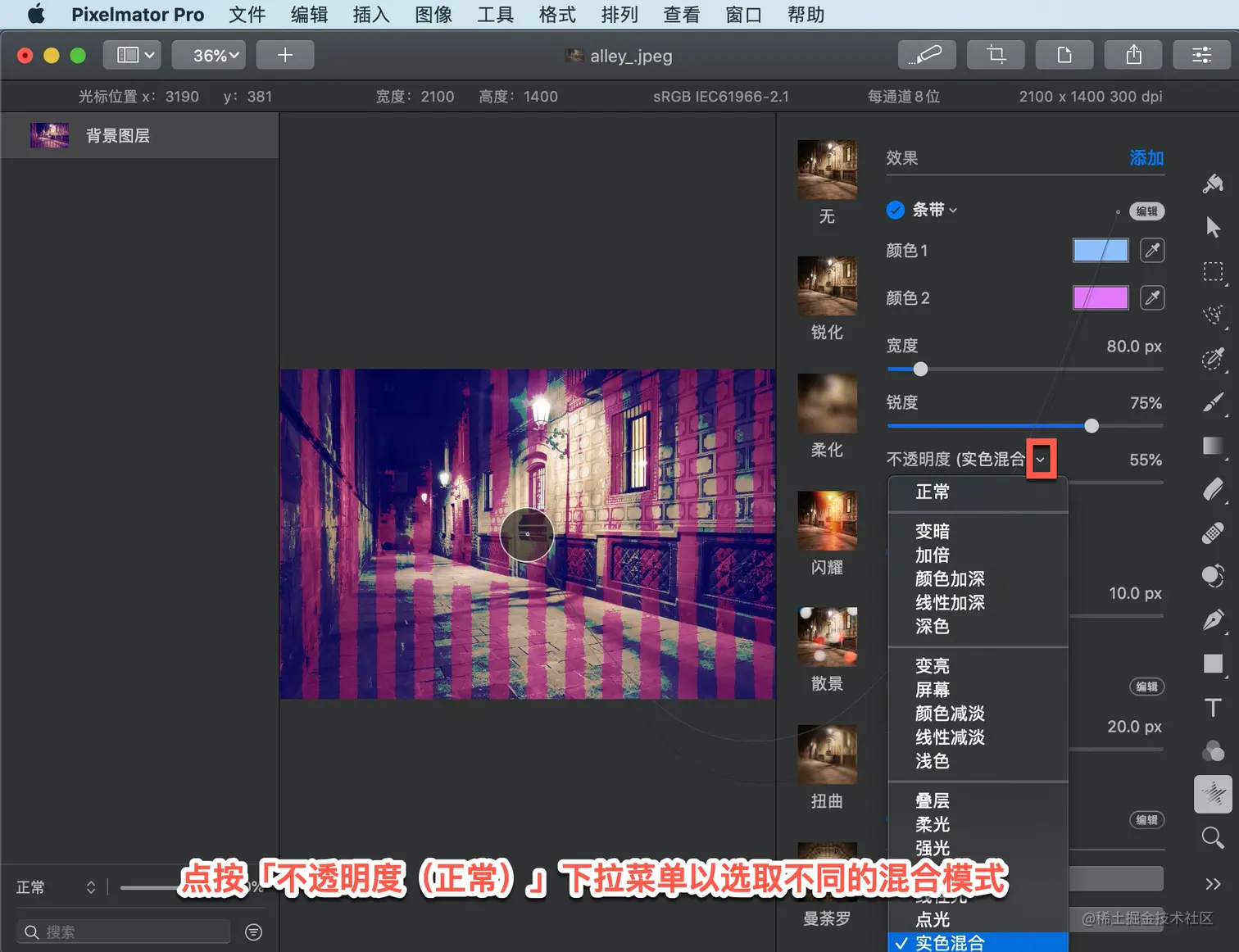This screenshot has height=952, width=1239.
Task: Select the Pen tool
Action: 1213,620
